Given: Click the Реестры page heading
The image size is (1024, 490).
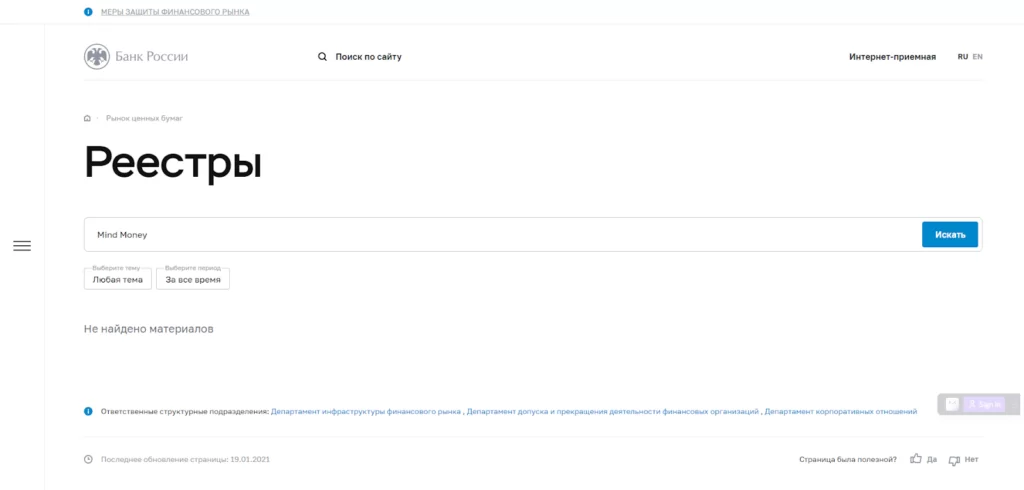Looking at the screenshot, I should (x=173, y=163).
